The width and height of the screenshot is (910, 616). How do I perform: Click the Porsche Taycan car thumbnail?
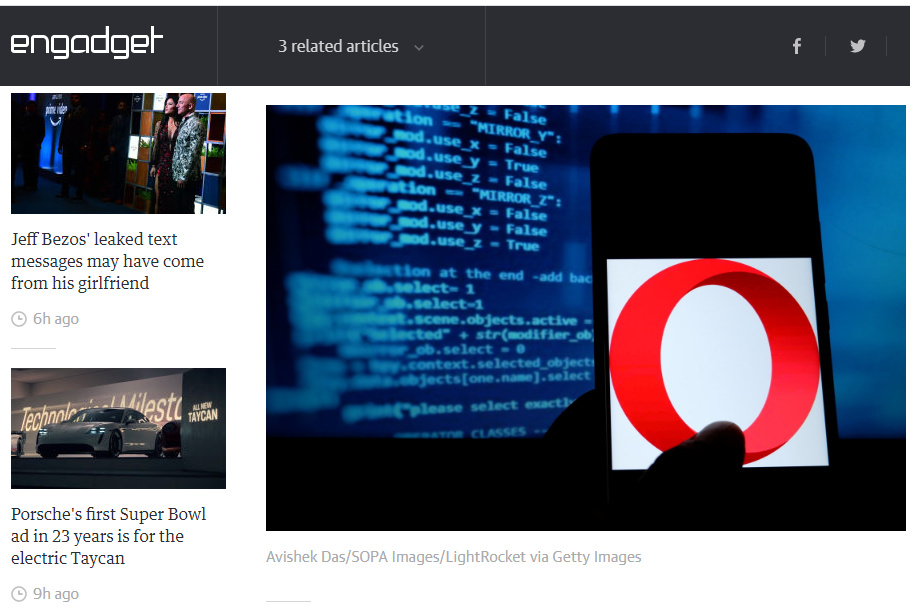(118, 428)
